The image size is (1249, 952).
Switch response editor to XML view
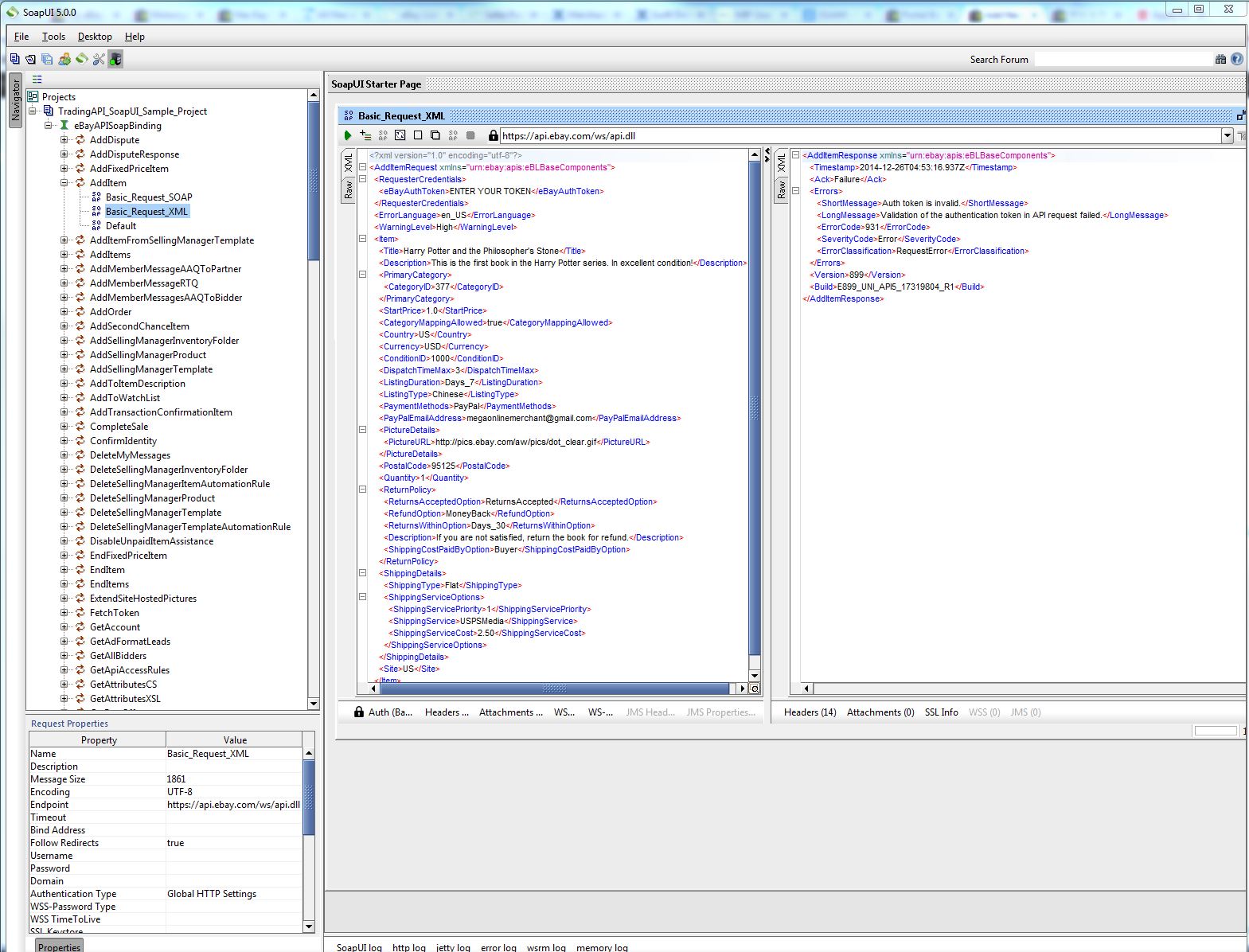781,163
